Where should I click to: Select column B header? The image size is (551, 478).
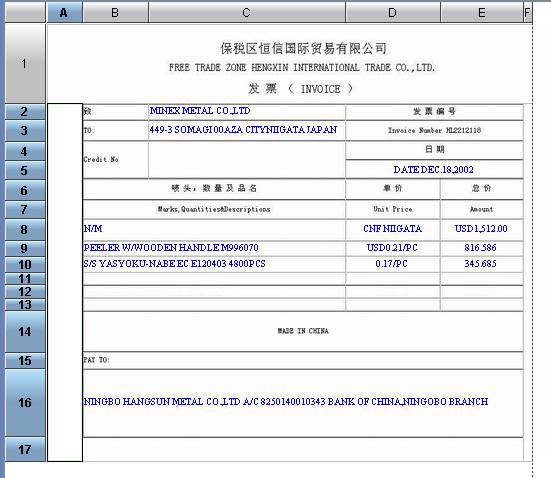(x=116, y=13)
